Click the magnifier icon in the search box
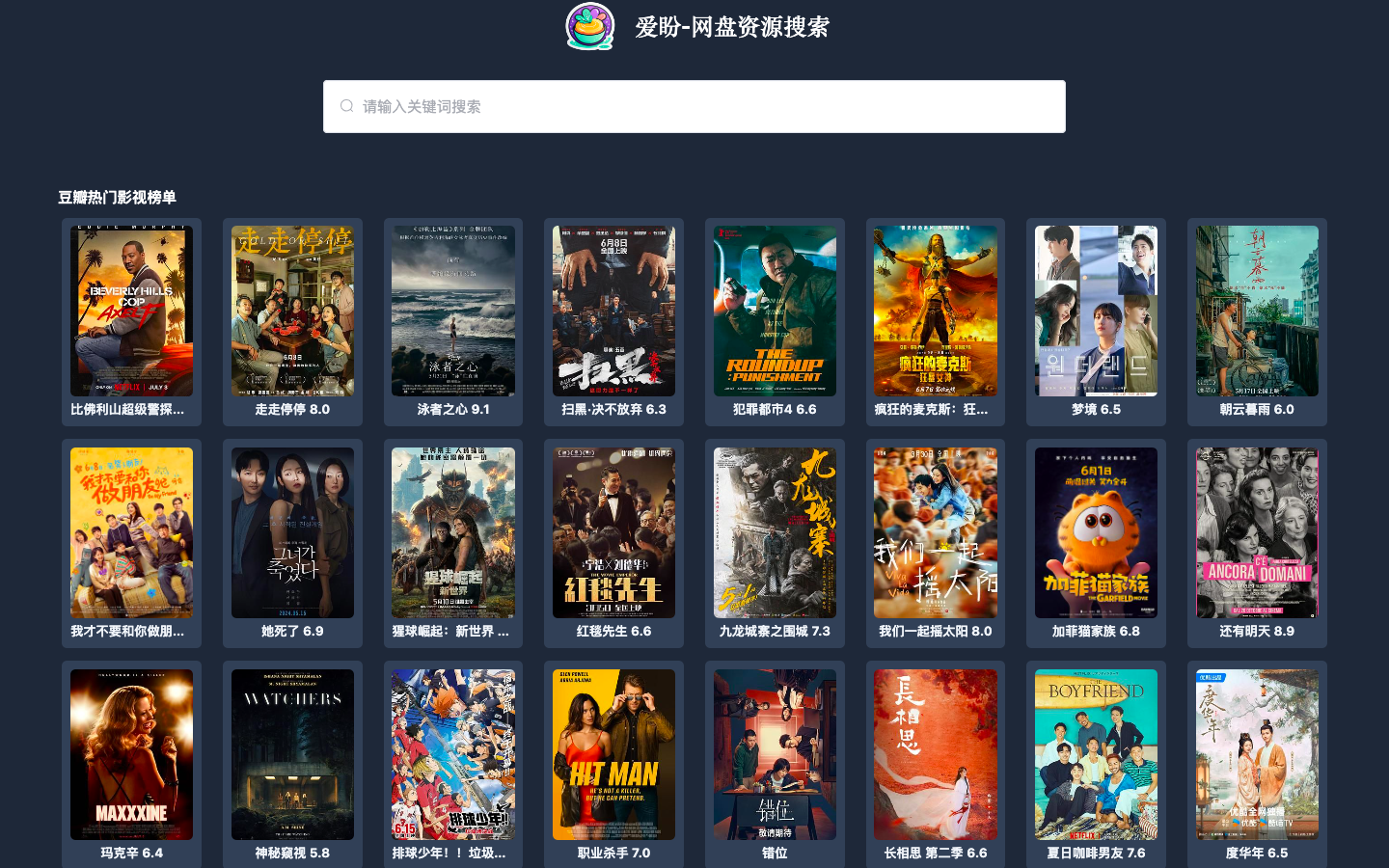The height and width of the screenshot is (868, 1389). click(346, 106)
